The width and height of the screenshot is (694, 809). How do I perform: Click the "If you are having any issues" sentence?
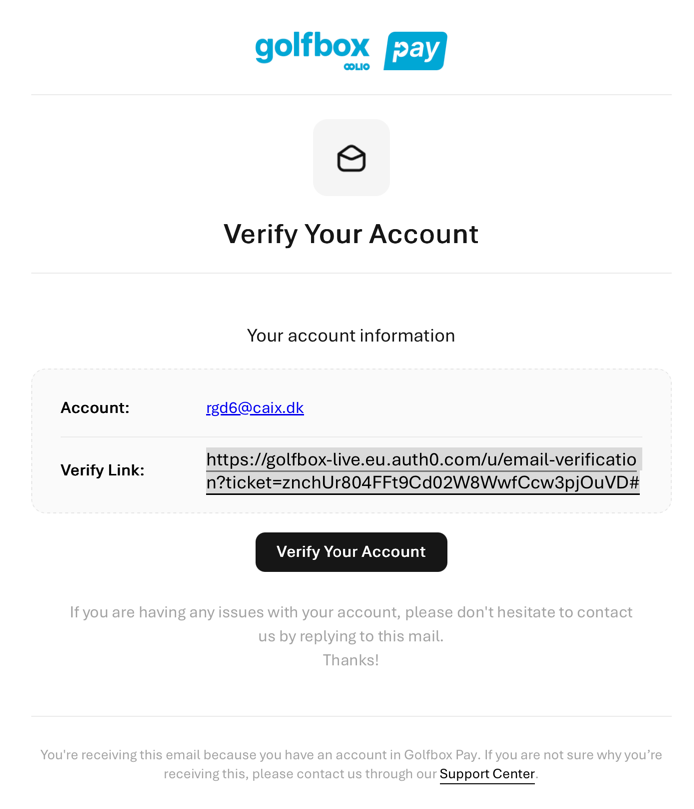[x=351, y=612]
